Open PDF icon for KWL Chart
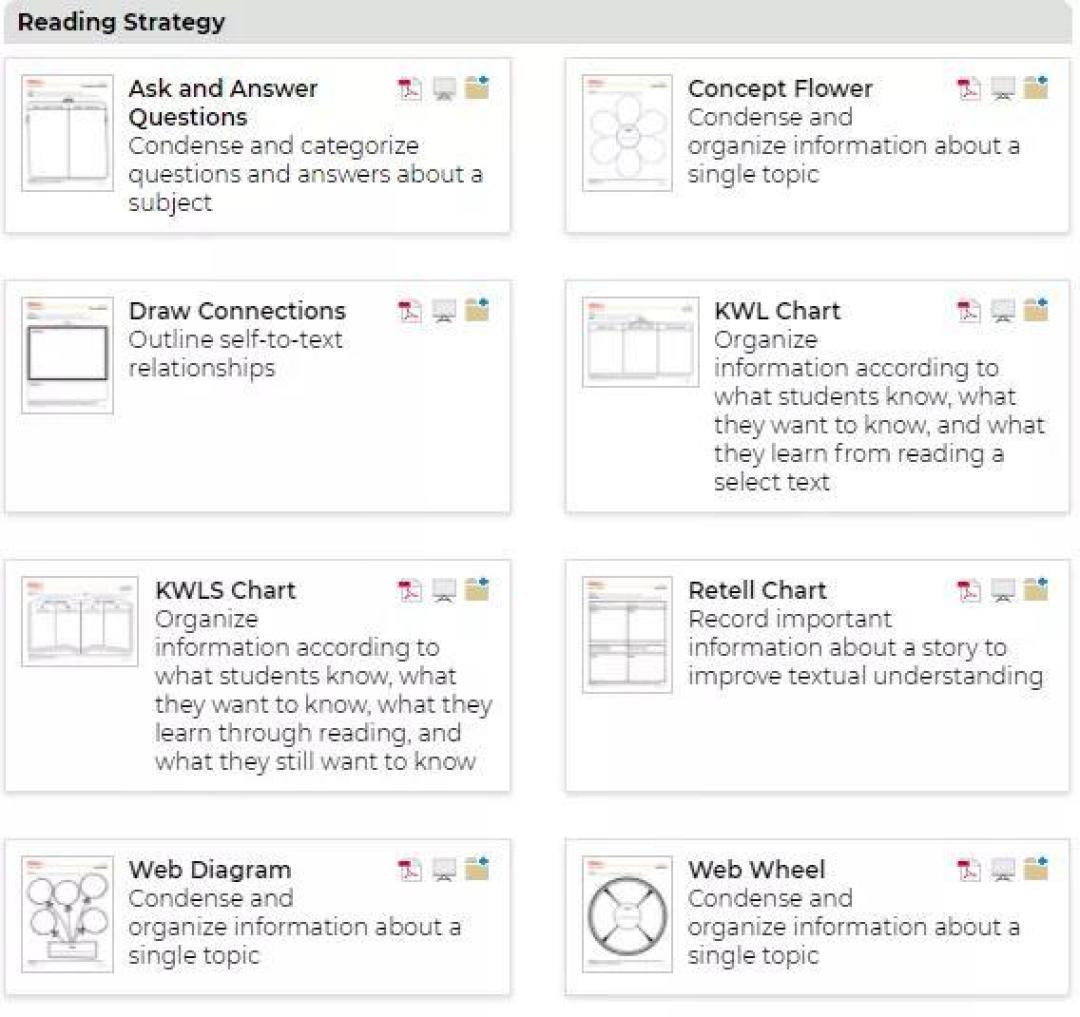Image resolution: width=1080 pixels, height=1017 pixels. coord(969,311)
